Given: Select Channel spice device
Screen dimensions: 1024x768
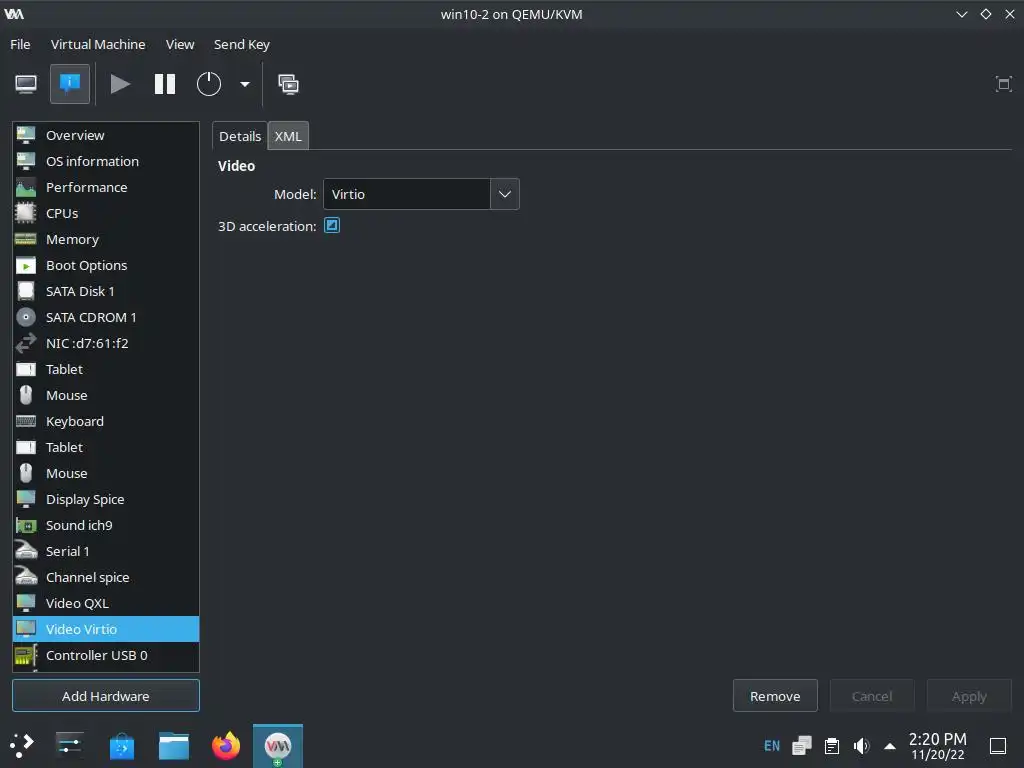Looking at the screenshot, I should 106,577.
